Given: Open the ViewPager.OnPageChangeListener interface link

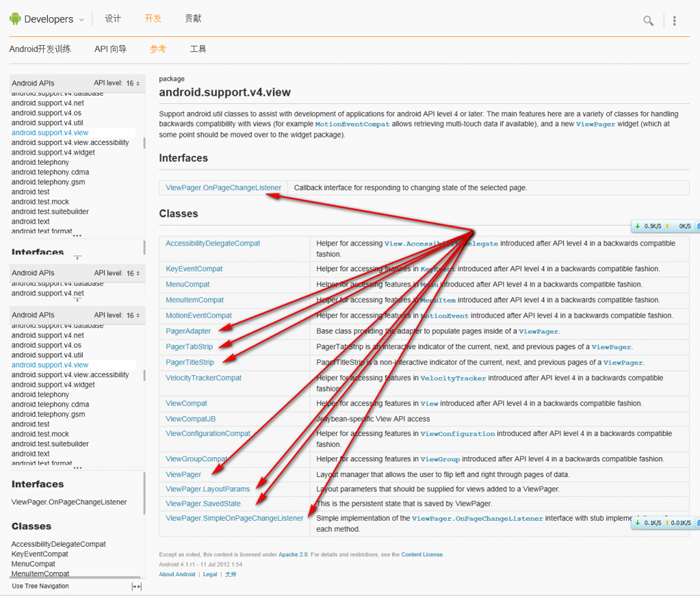Looking at the screenshot, I should (x=223, y=188).
